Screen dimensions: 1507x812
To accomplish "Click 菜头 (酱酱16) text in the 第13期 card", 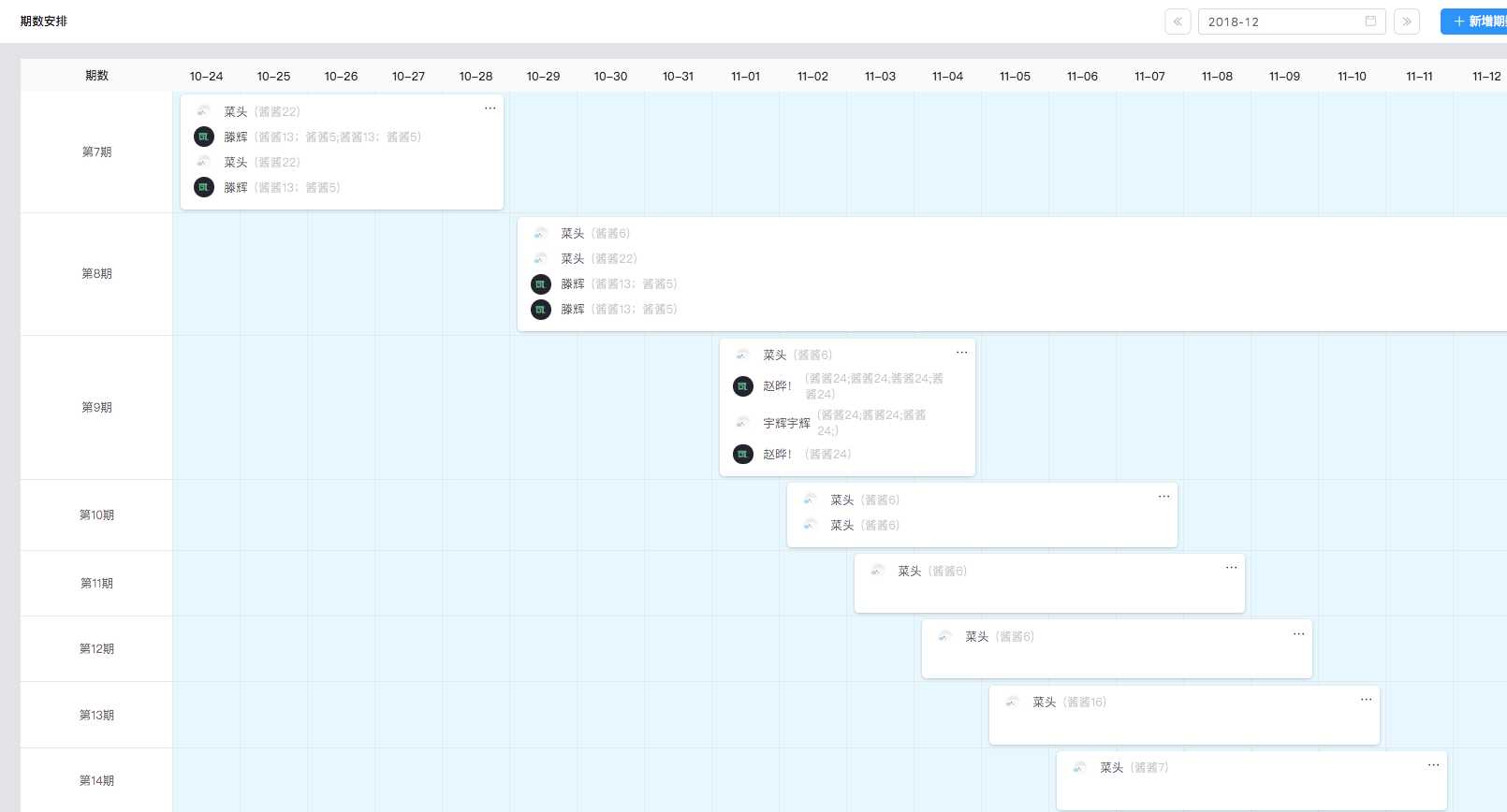I will (x=1069, y=702).
